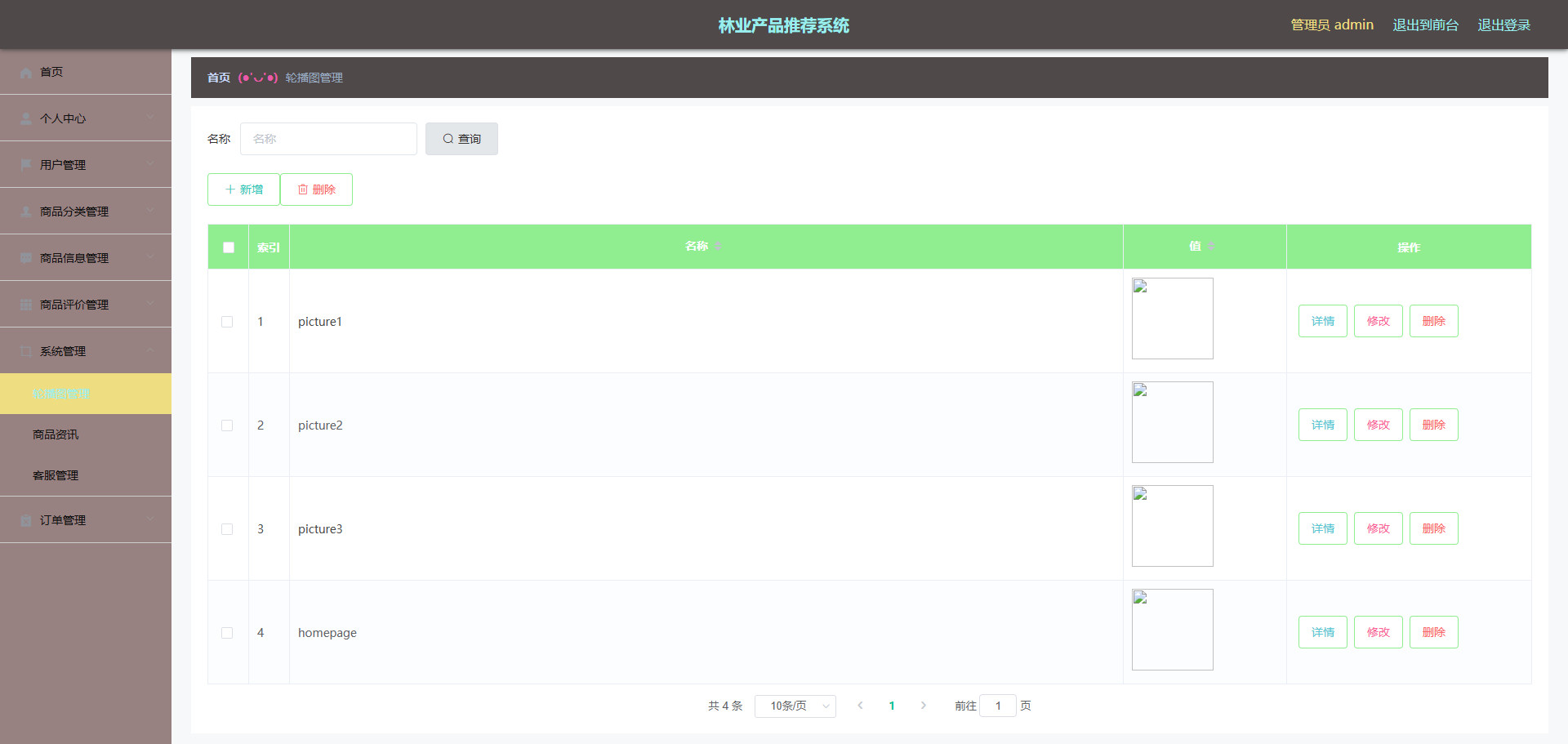Open 商品资讯 in the sidebar
This screenshot has height=744, width=1568.
86,434
